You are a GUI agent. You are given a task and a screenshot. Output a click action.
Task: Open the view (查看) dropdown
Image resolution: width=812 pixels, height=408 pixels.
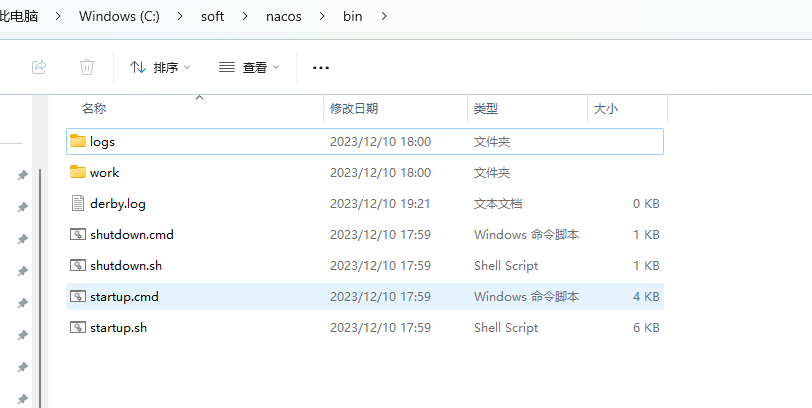(x=249, y=67)
